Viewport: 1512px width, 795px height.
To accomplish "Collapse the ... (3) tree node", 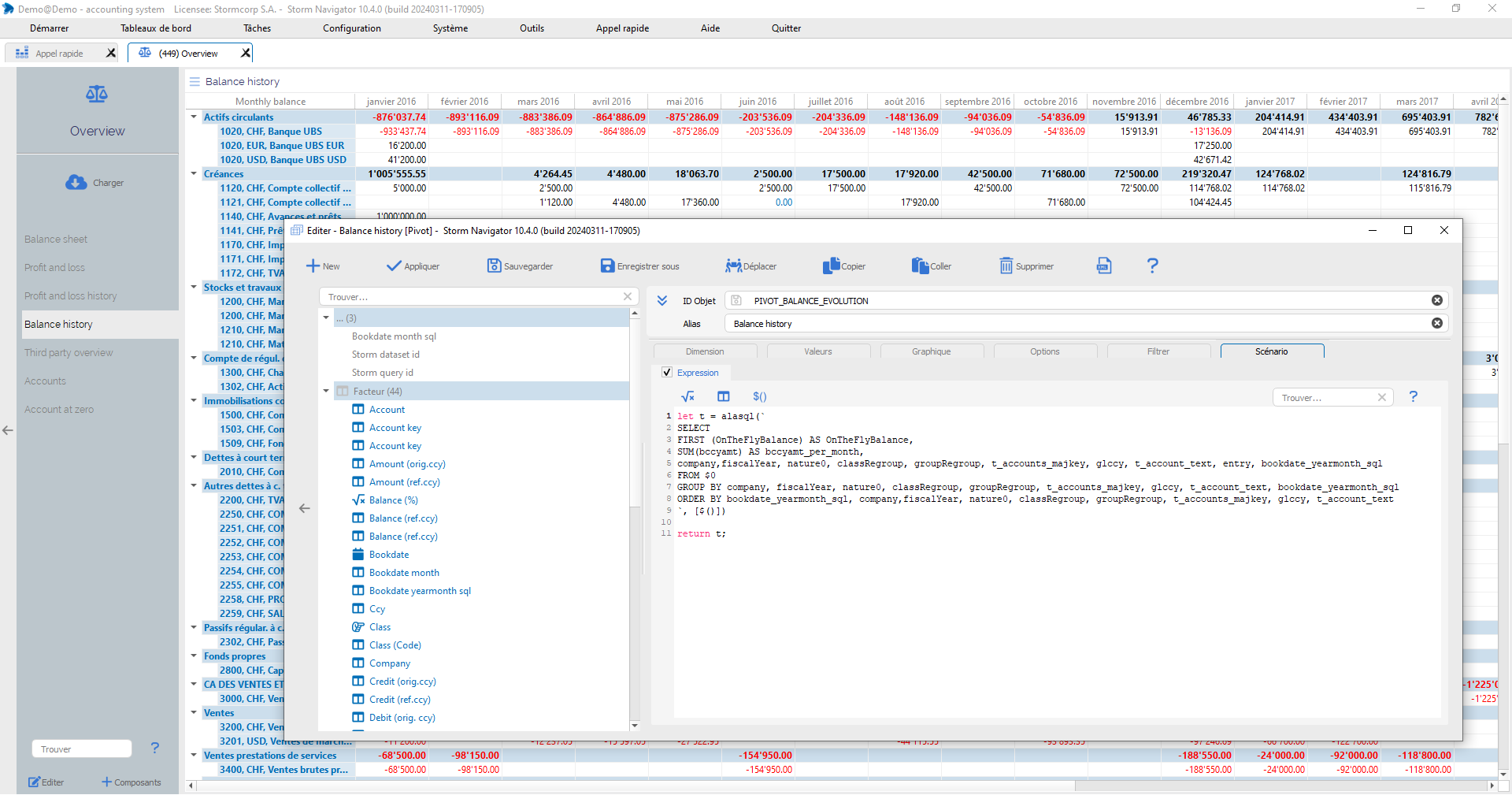I will (326, 318).
